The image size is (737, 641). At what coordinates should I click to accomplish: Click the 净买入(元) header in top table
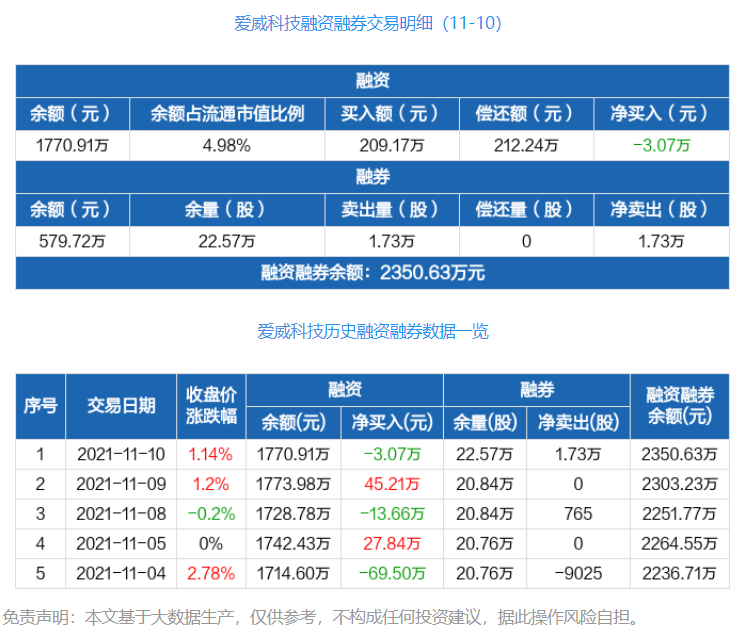tap(662, 114)
